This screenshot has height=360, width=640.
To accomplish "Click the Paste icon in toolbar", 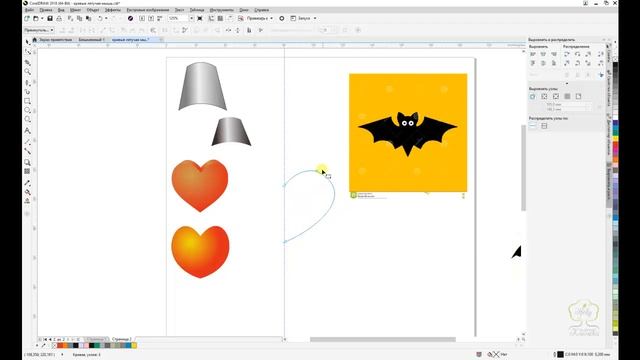I will pos(89,18).
